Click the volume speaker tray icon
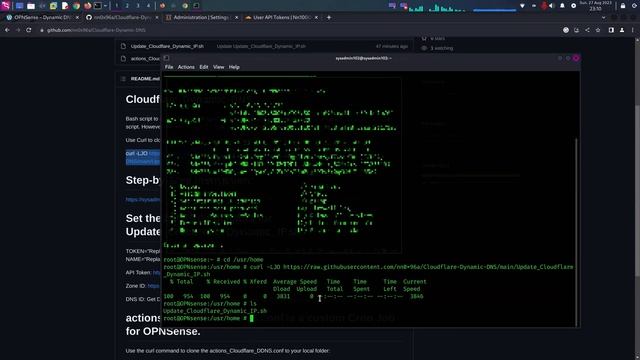640x360 pixels. (x=551, y=6)
